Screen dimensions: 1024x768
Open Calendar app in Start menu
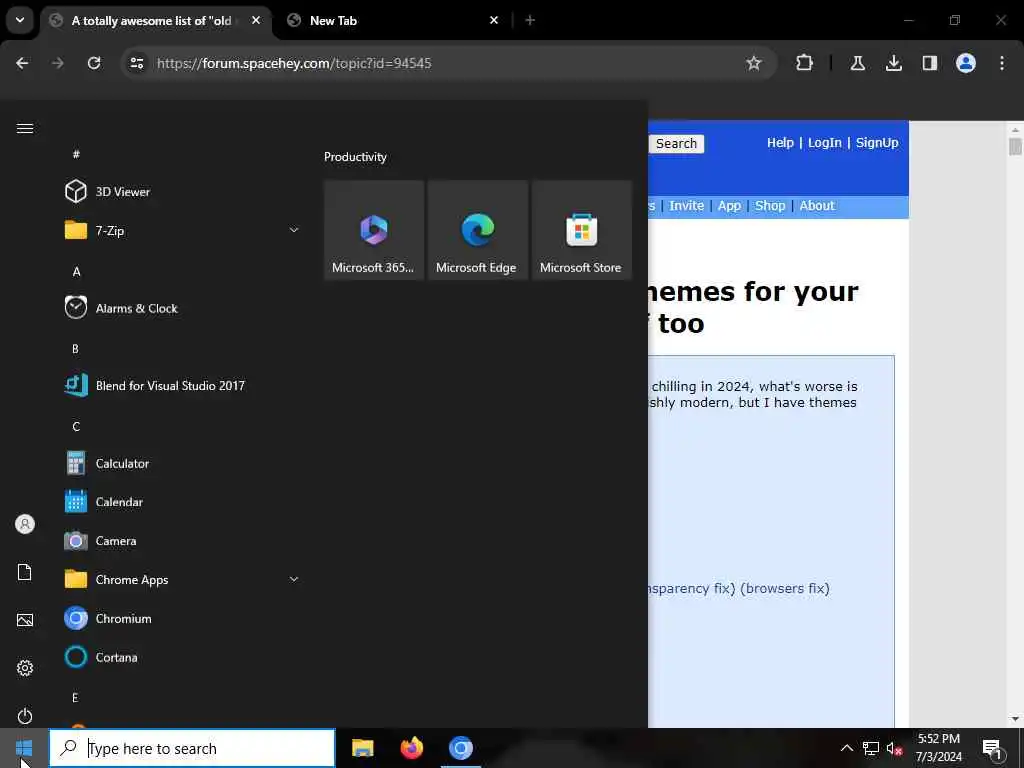(183, 502)
